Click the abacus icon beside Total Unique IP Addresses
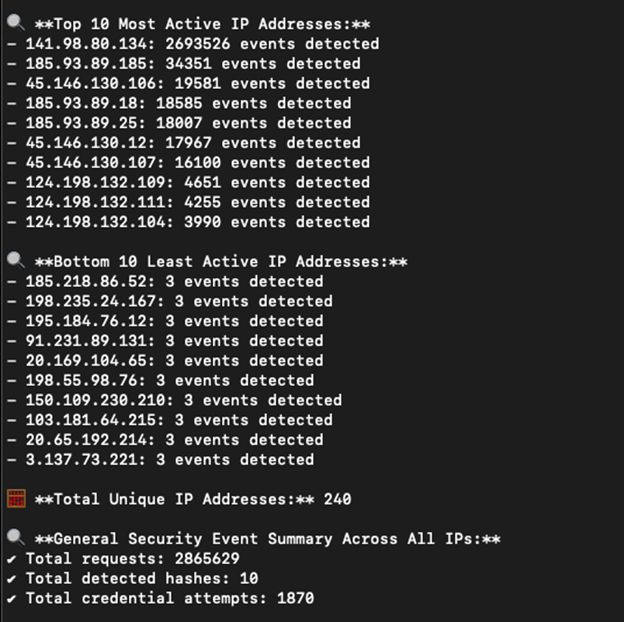Screen dimensions: 624x622 [15, 499]
